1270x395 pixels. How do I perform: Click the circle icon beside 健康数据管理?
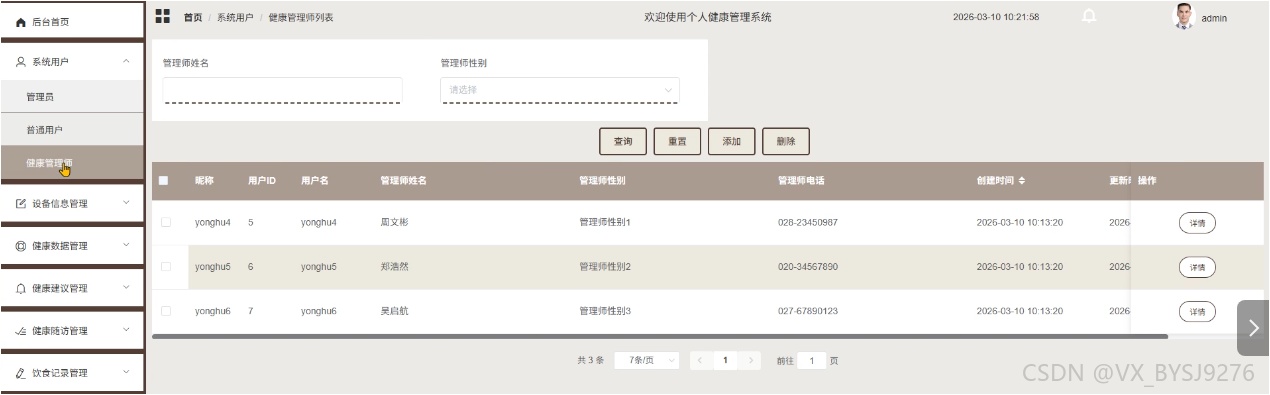[21, 246]
